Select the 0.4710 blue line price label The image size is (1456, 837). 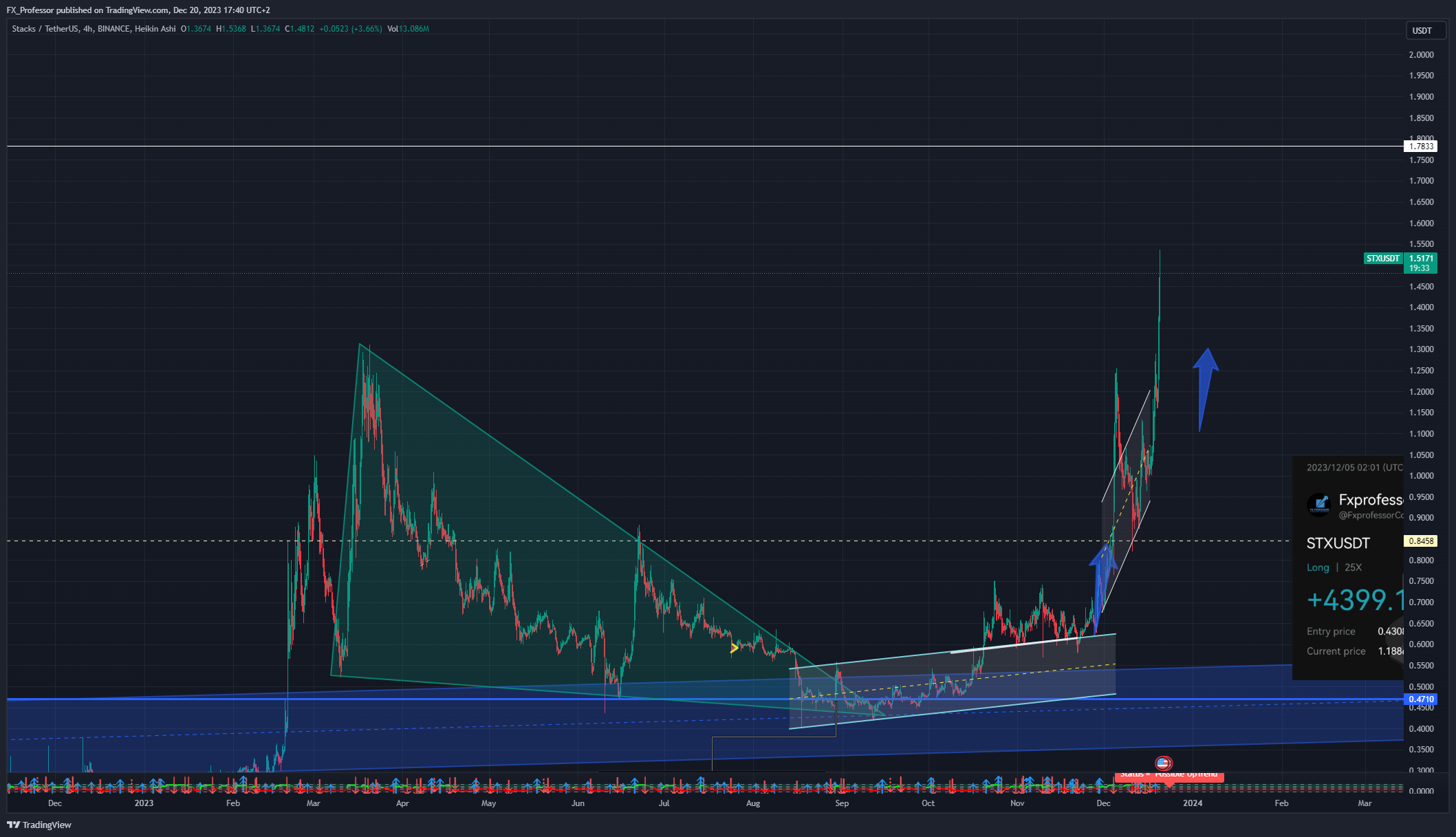(1421, 699)
